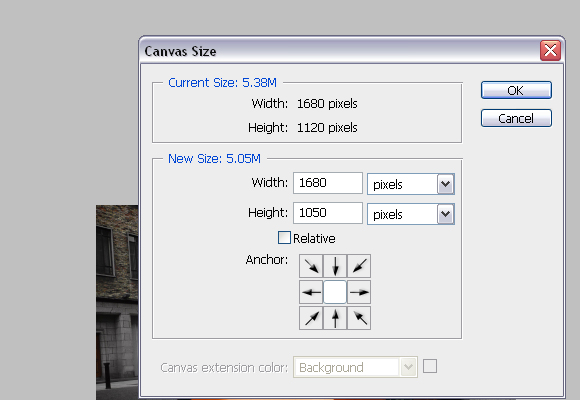The image size is (580, 400).
Task: Click the OK button
Action: [516, 90]
